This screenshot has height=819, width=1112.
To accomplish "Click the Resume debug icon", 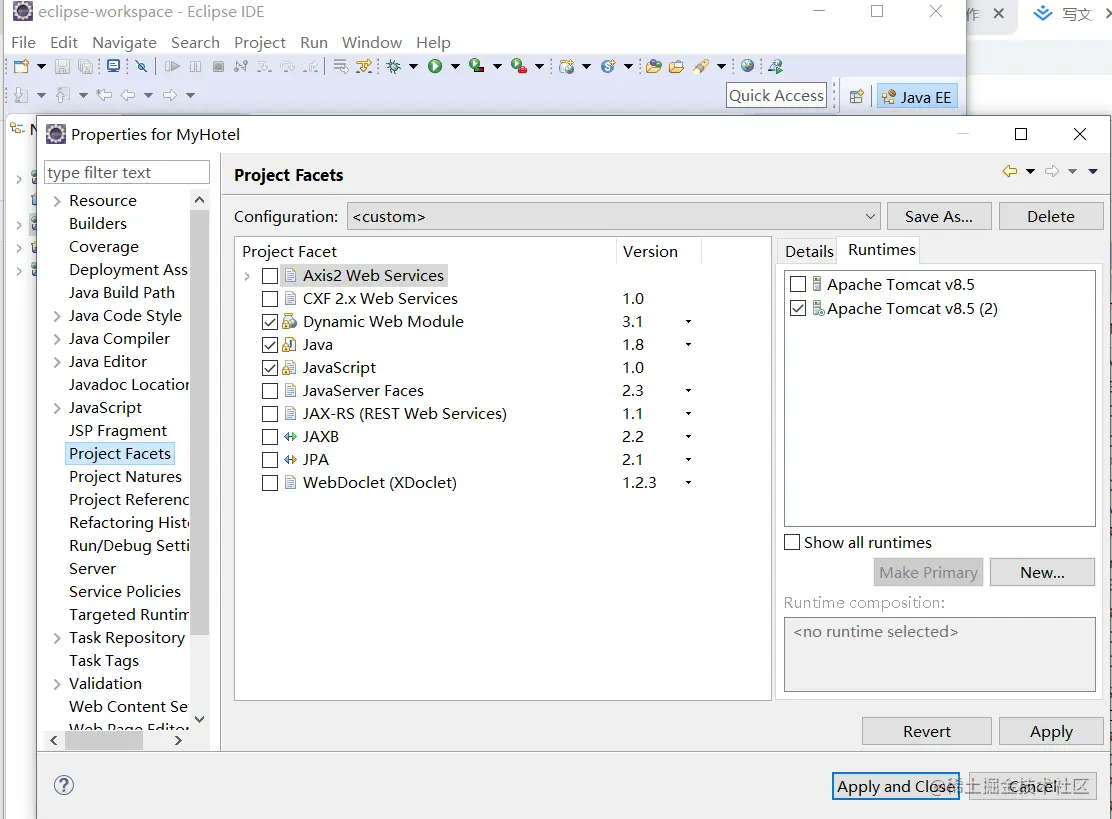I will point(172,66).
